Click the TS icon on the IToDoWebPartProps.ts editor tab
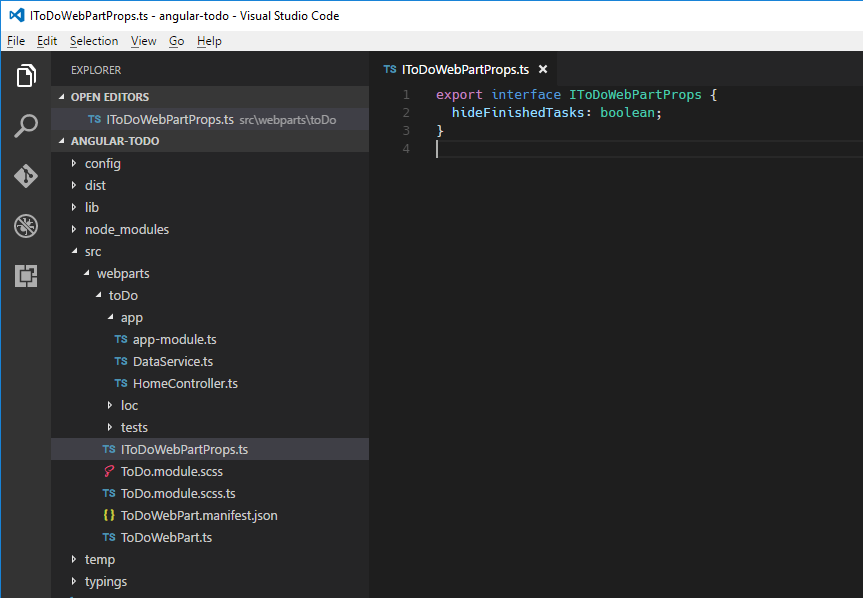 pos(390,69)
